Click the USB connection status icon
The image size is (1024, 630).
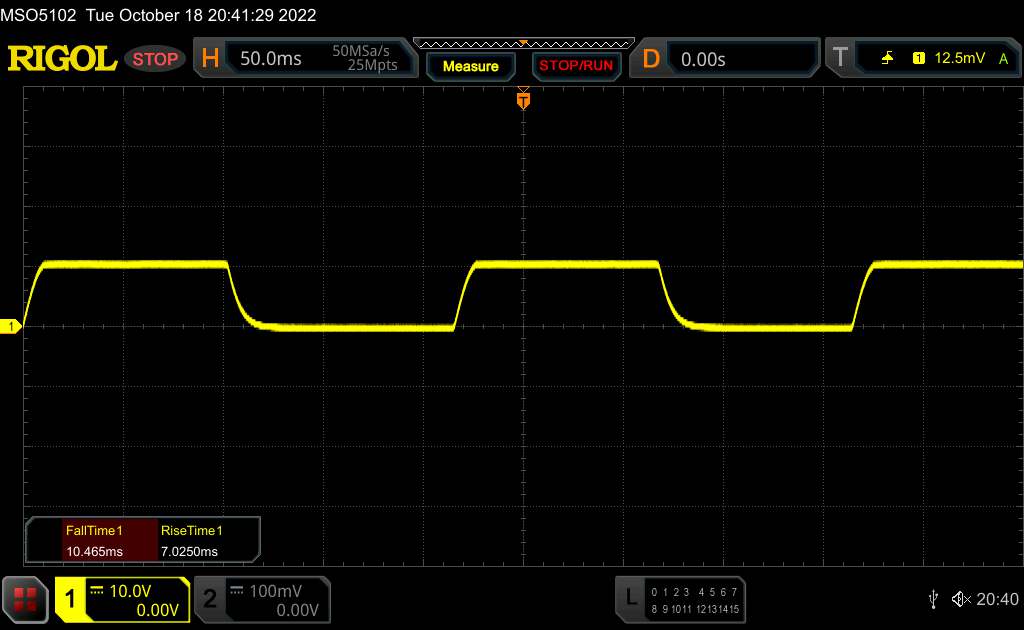pos(933,599)
